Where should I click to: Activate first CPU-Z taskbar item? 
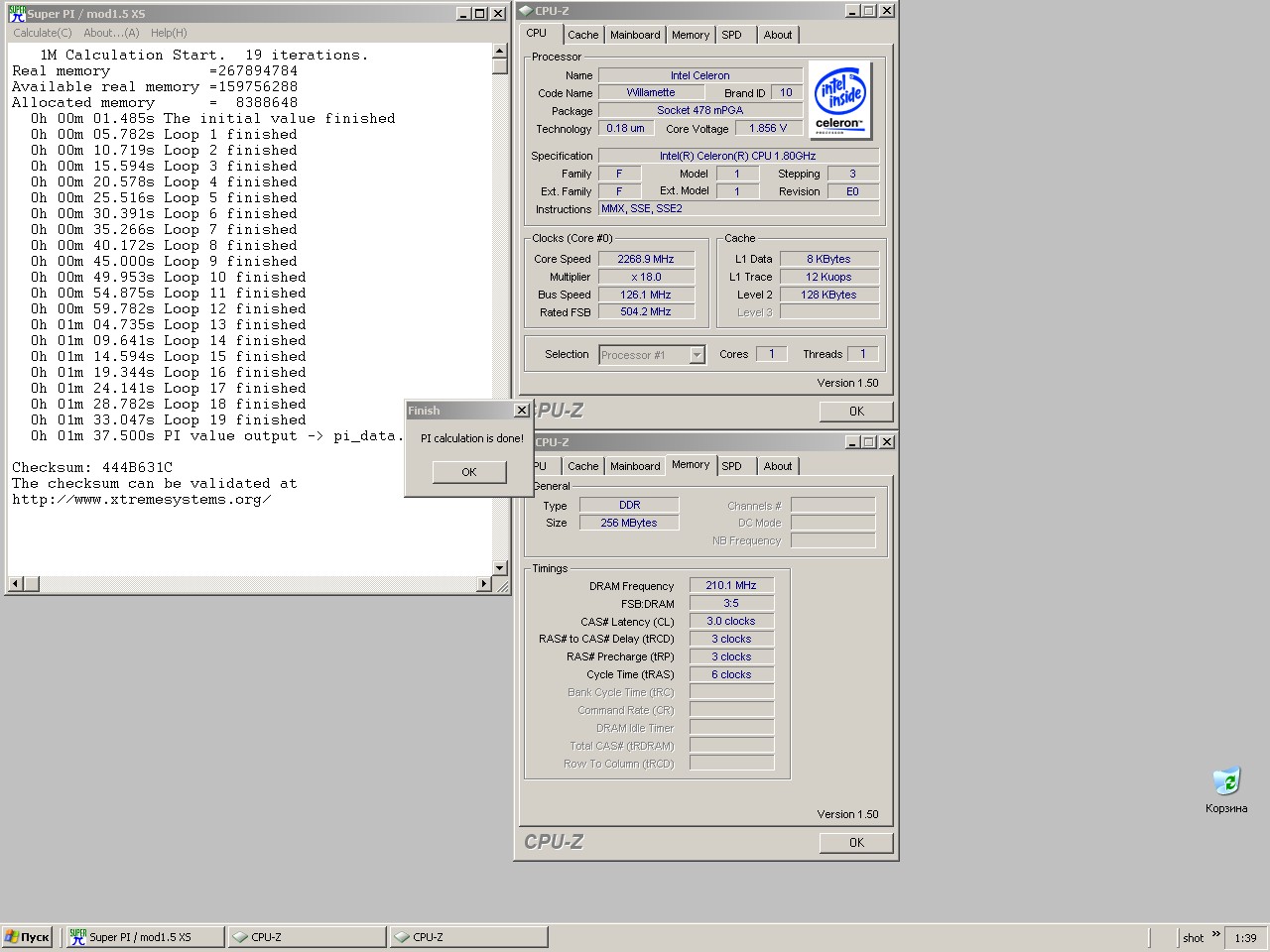307,937
